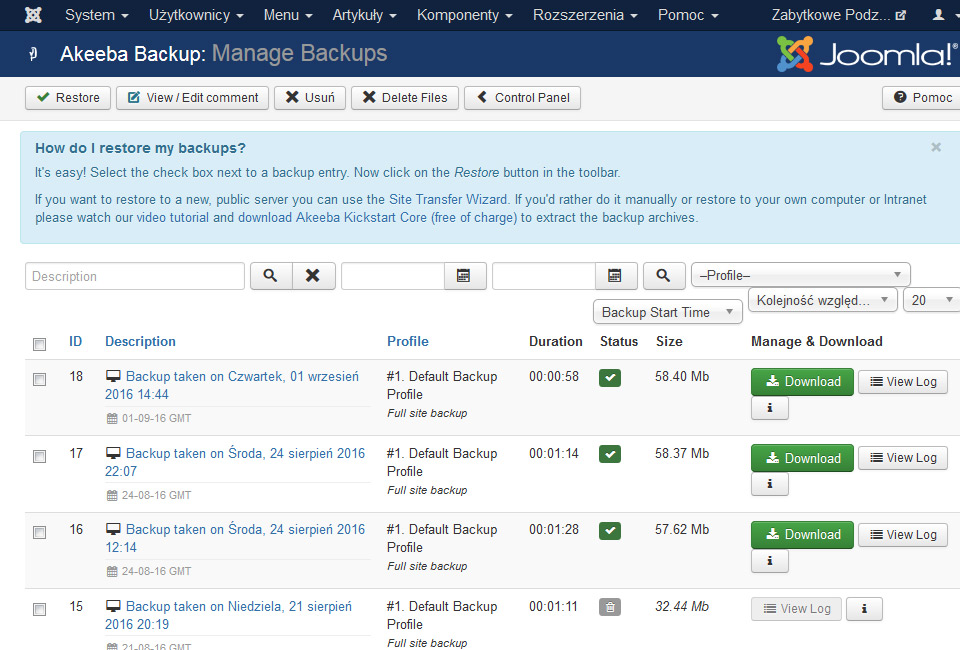
Task: Select the checkbox for backup ID 16
Action: point(40,532)
